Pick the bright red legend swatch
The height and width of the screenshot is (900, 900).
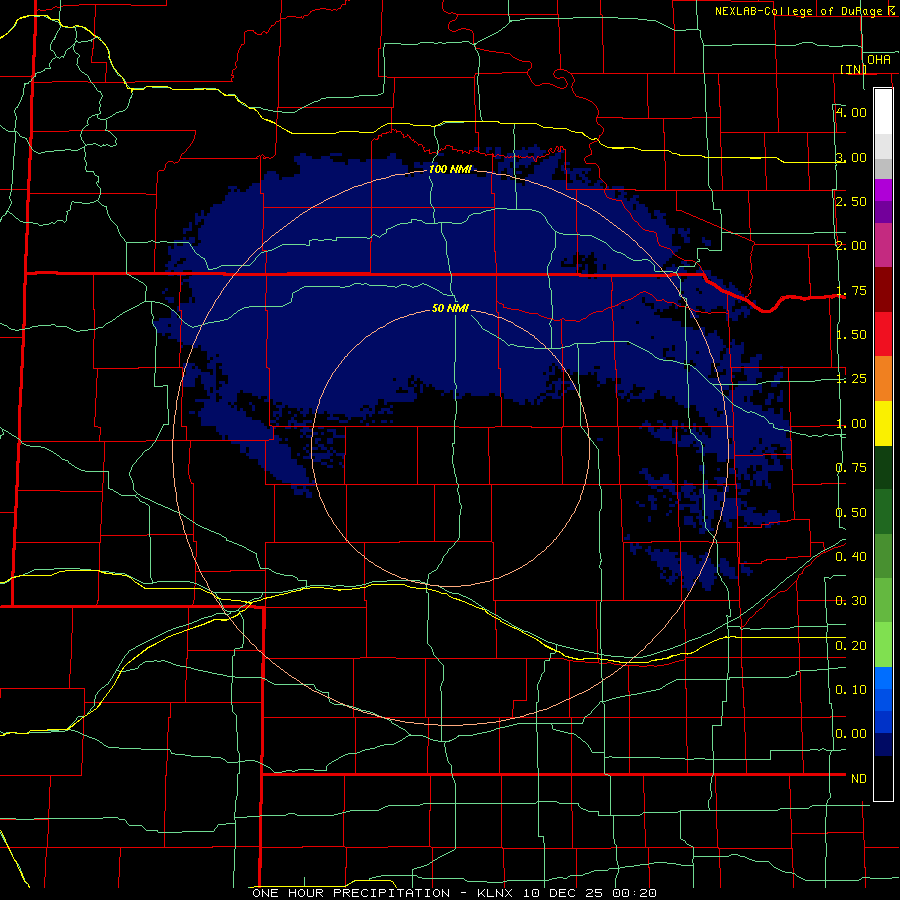tap(883, 334)
